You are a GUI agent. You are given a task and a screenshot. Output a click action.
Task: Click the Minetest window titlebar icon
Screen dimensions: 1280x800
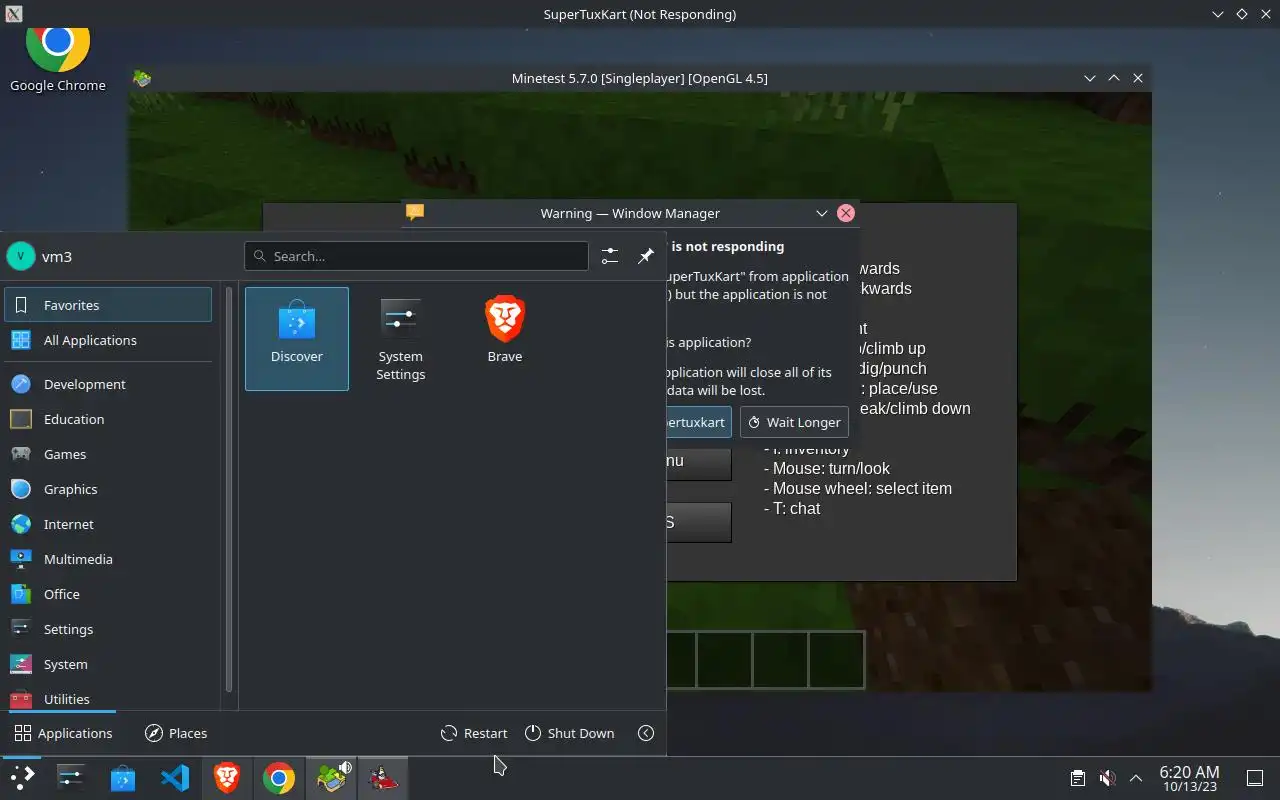[142, 78]
